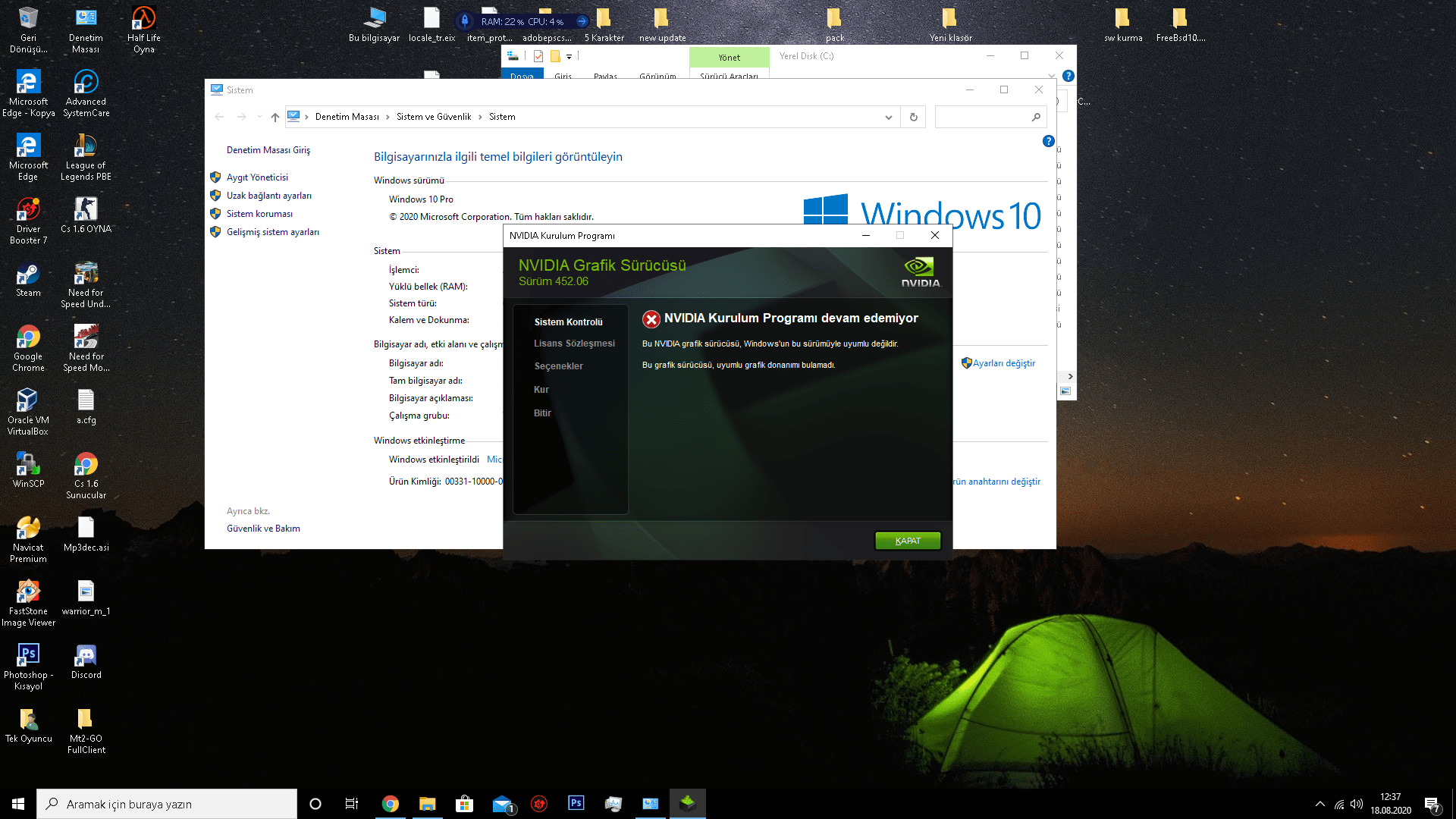Click the taskbar clock and date
The image size is (1456, 819).
(x=1391, y=804)
